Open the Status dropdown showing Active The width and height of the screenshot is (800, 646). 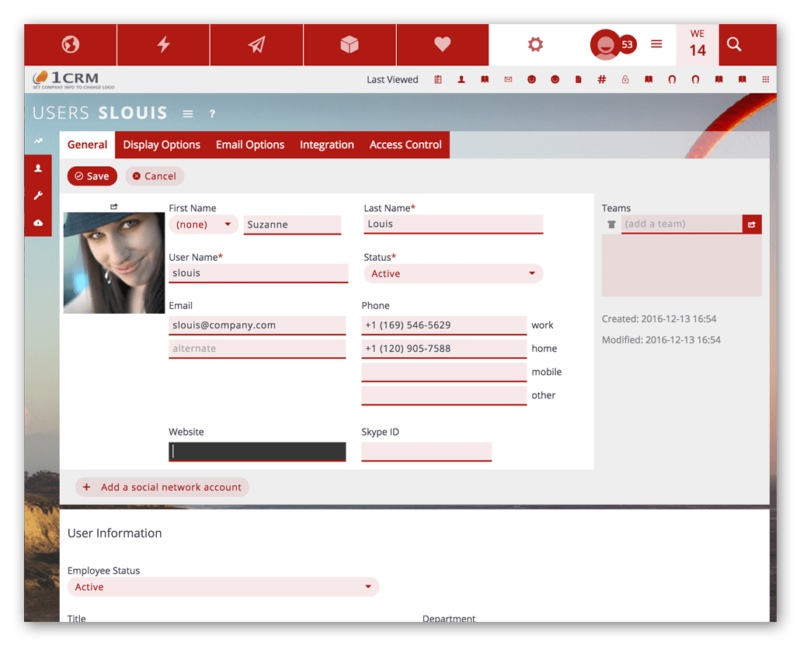[x=453, y=274]
